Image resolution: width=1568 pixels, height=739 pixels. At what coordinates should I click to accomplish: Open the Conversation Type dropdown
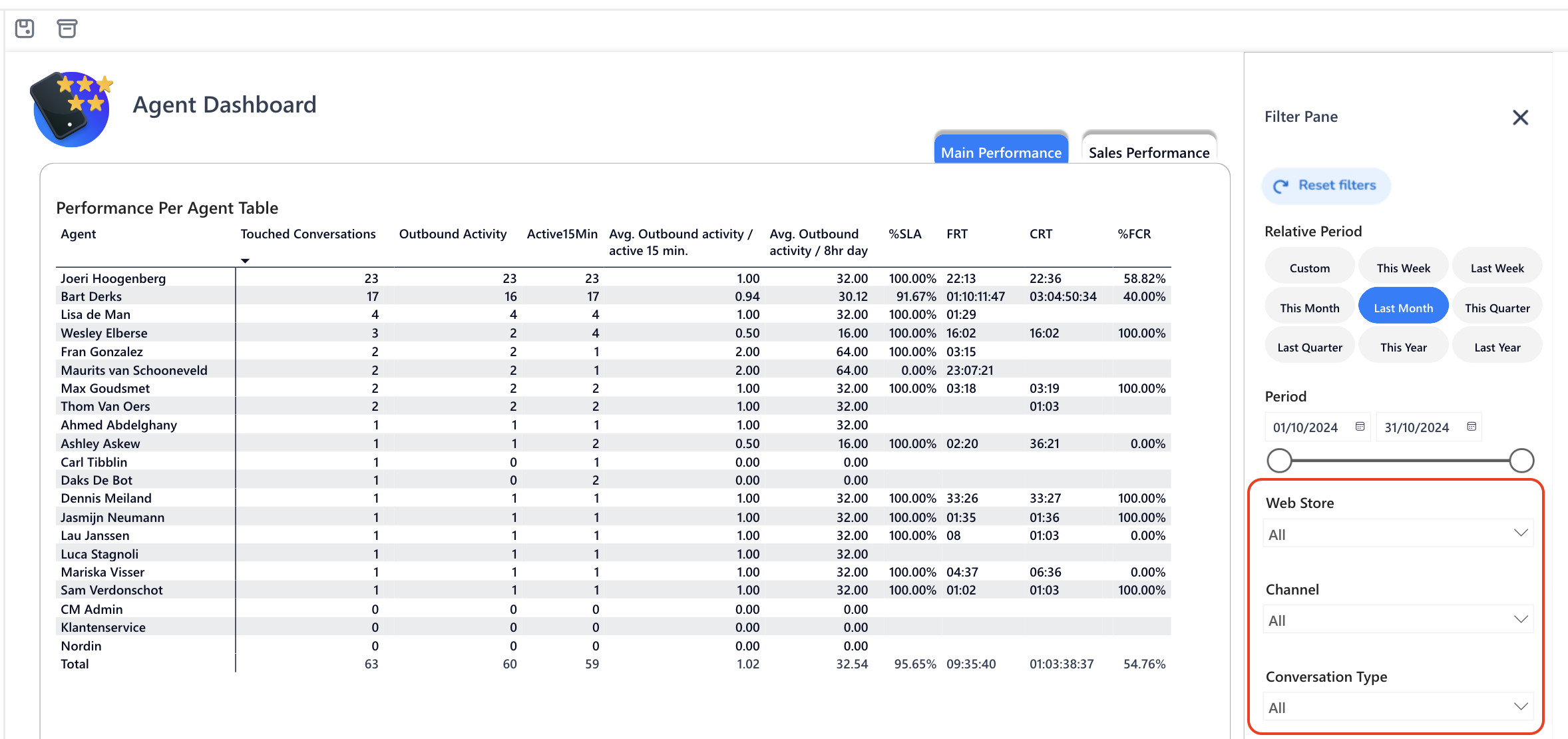1398,707
